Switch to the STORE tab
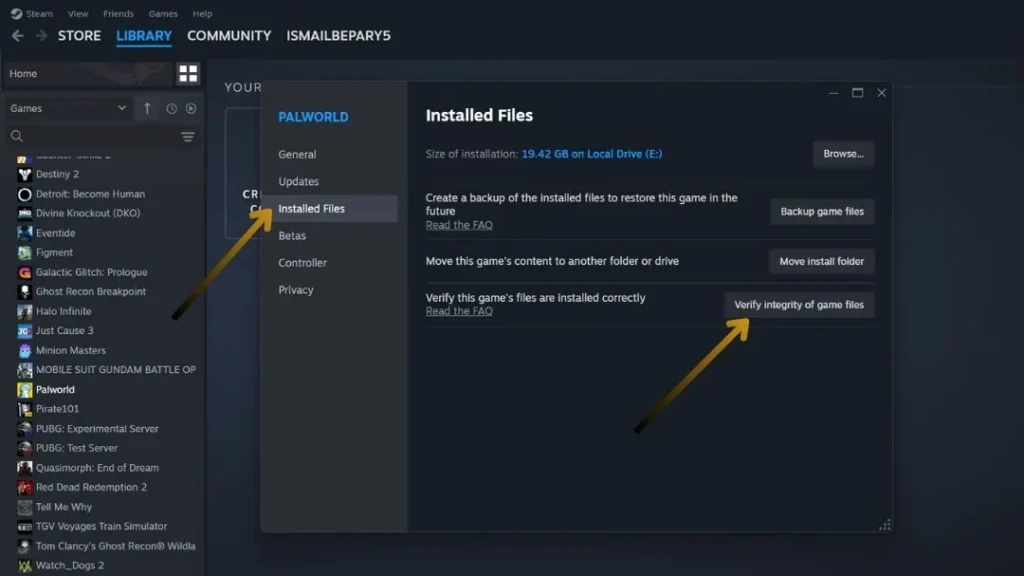 tap(79, 35)
